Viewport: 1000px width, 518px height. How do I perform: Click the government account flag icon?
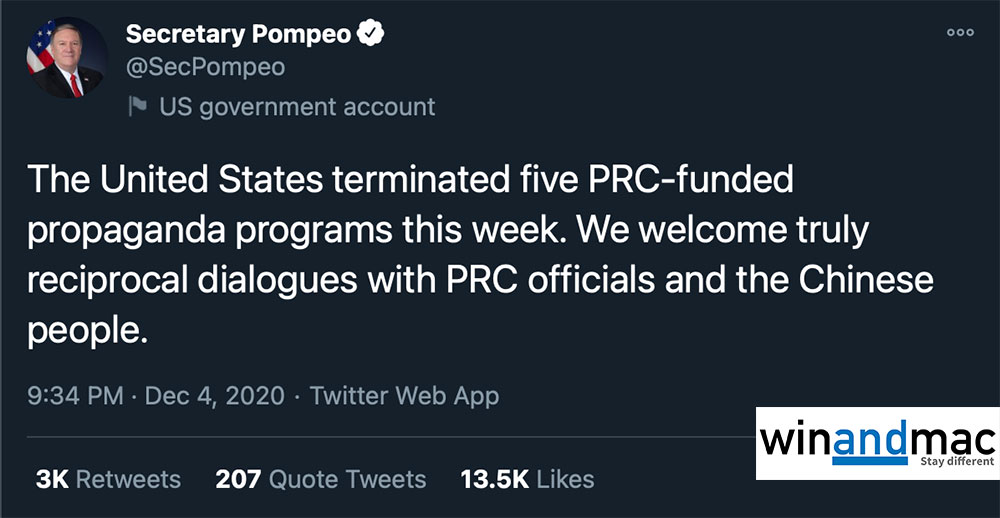139,106
